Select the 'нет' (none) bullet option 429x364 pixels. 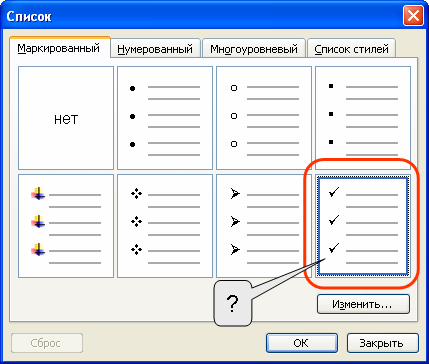66,118
